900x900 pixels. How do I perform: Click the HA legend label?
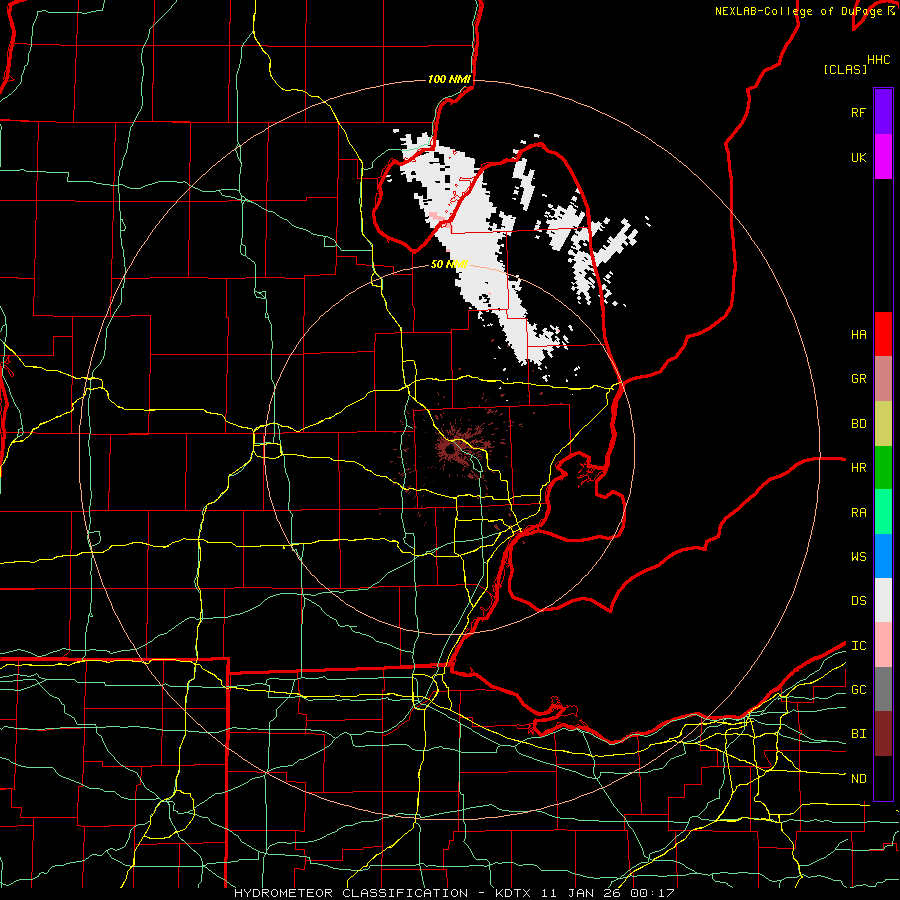pyautogui.click(x=858, y=335)
